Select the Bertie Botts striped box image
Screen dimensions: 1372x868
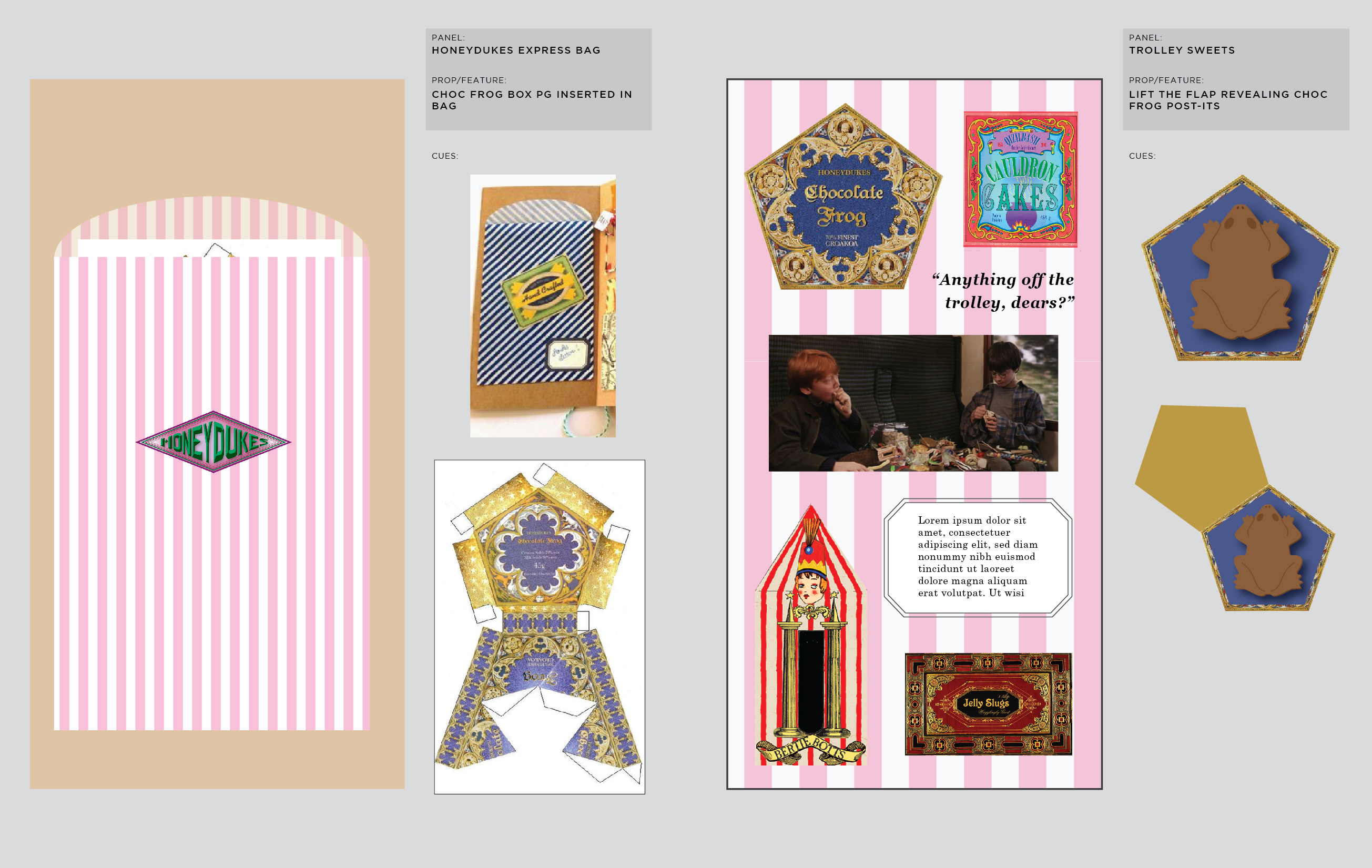(x=811, y=635)
